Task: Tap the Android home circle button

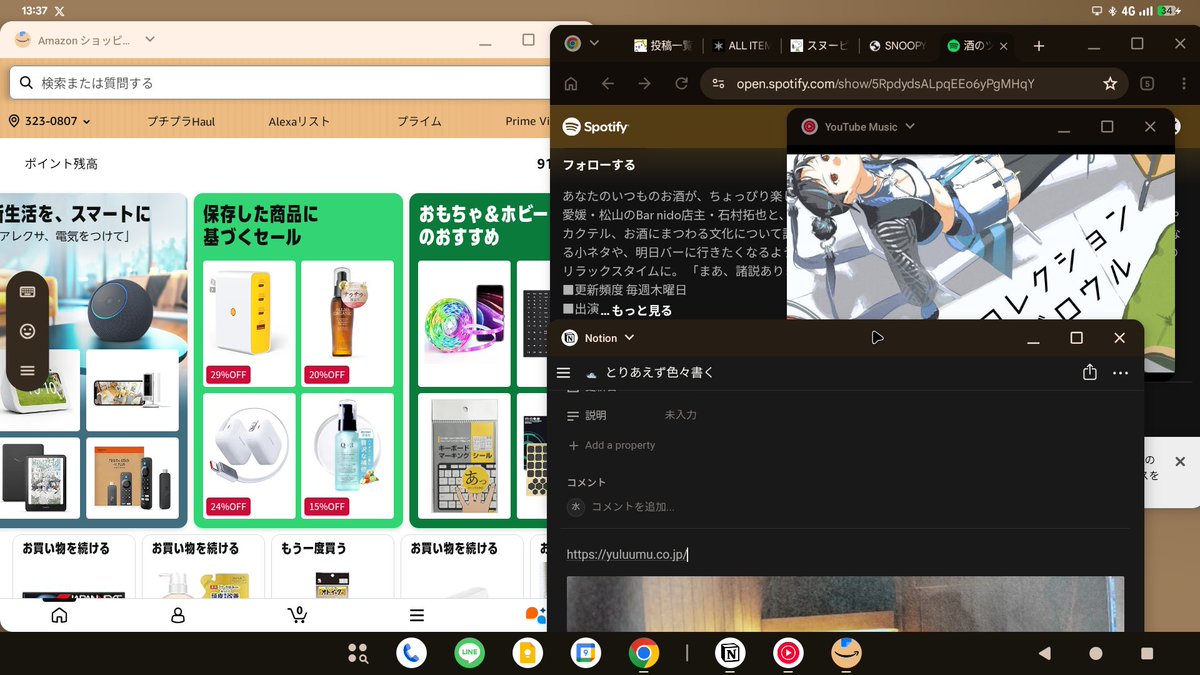Action: pyautogui.click(x=1096, y=653)
